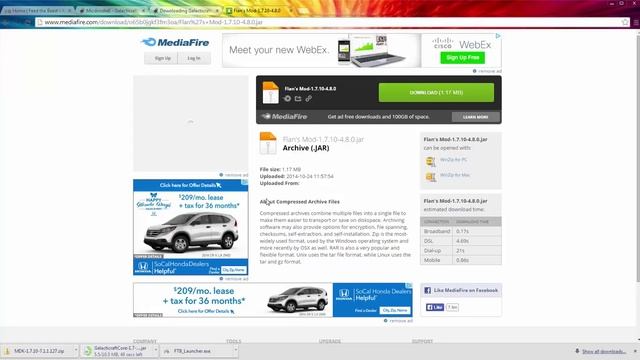Click the page icon in the address bar
The image size is (640, 360).
(40, 22)
